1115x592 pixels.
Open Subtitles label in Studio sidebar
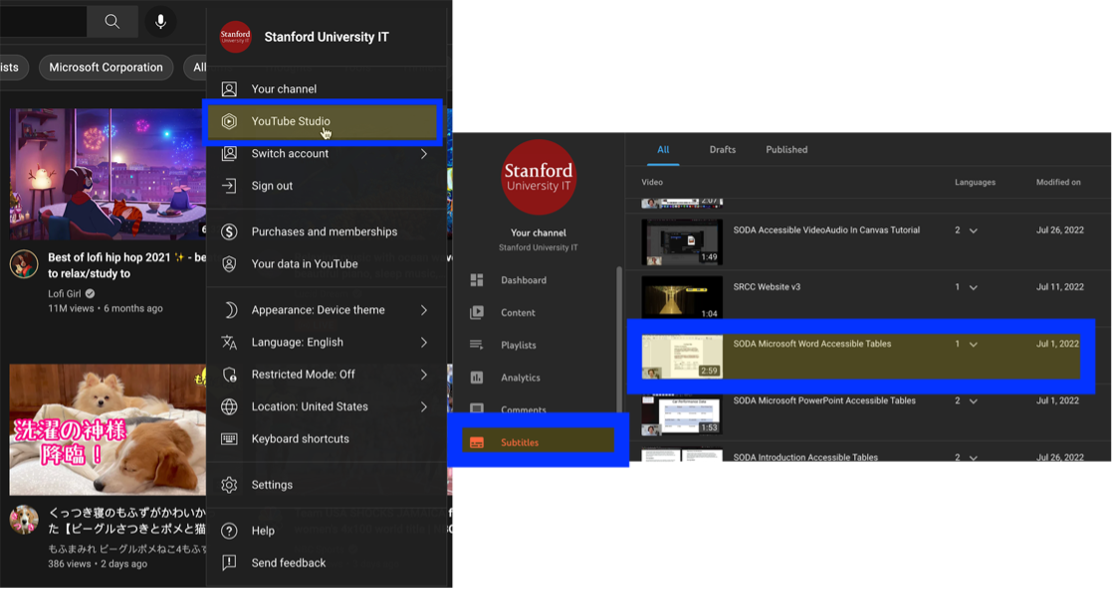[520, 443]
